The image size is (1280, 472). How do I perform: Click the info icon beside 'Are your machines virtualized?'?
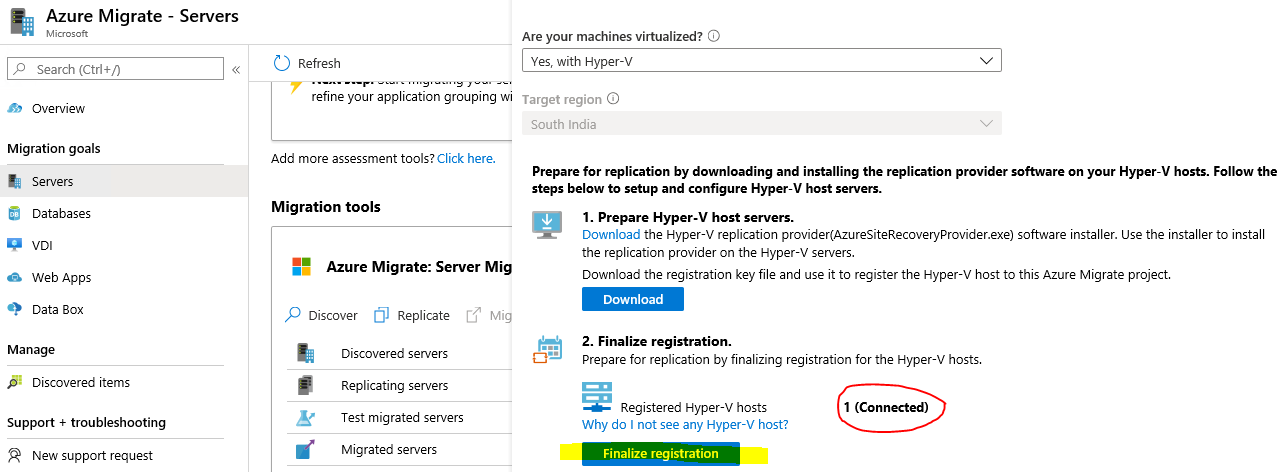point(714,35)
